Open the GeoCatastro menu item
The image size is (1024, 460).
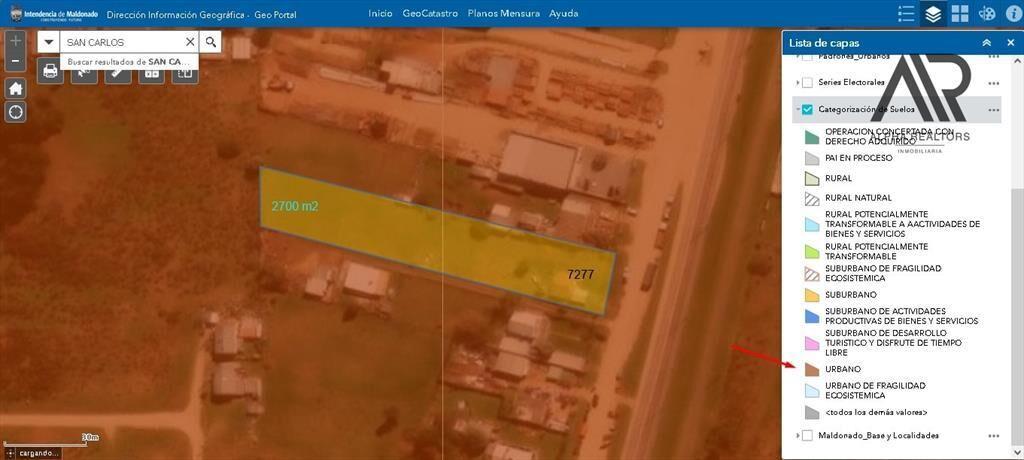coord(430,13)
